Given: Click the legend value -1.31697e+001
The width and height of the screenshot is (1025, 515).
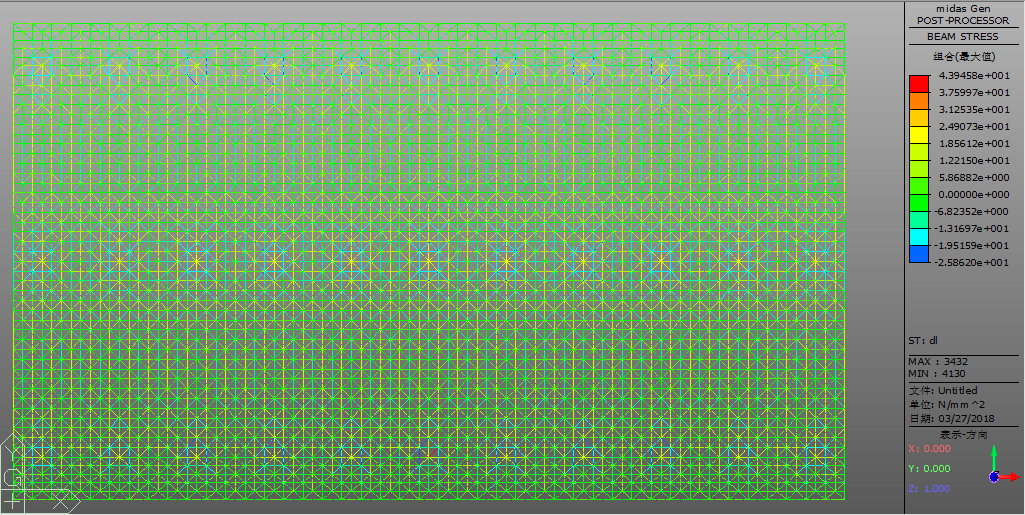Looking at the screenshot, I should (973, 228).
